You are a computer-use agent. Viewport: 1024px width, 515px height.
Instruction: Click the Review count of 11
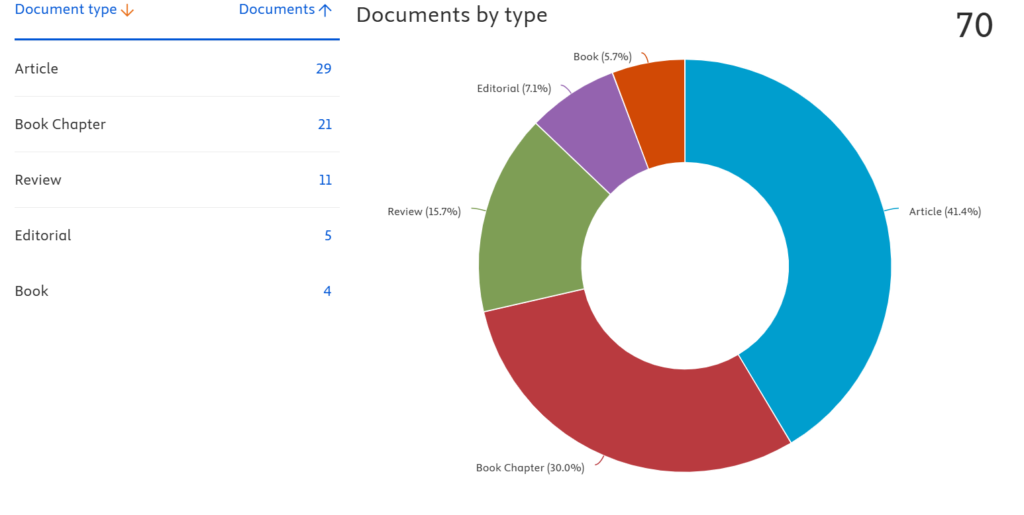point(325,180)
